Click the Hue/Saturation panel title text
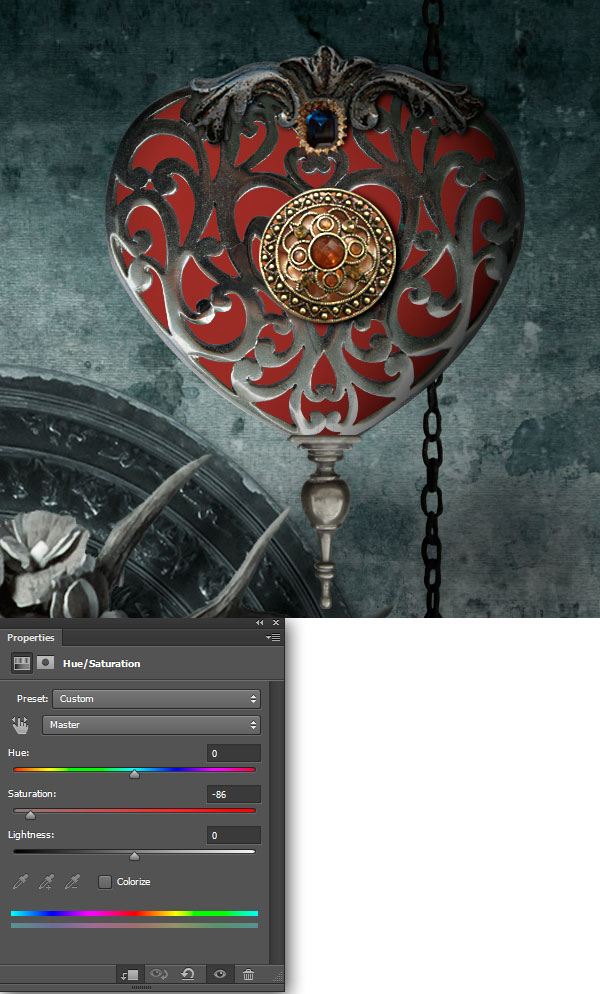The height and width of the screenshot is (994, 600). [x=101, y=664]
